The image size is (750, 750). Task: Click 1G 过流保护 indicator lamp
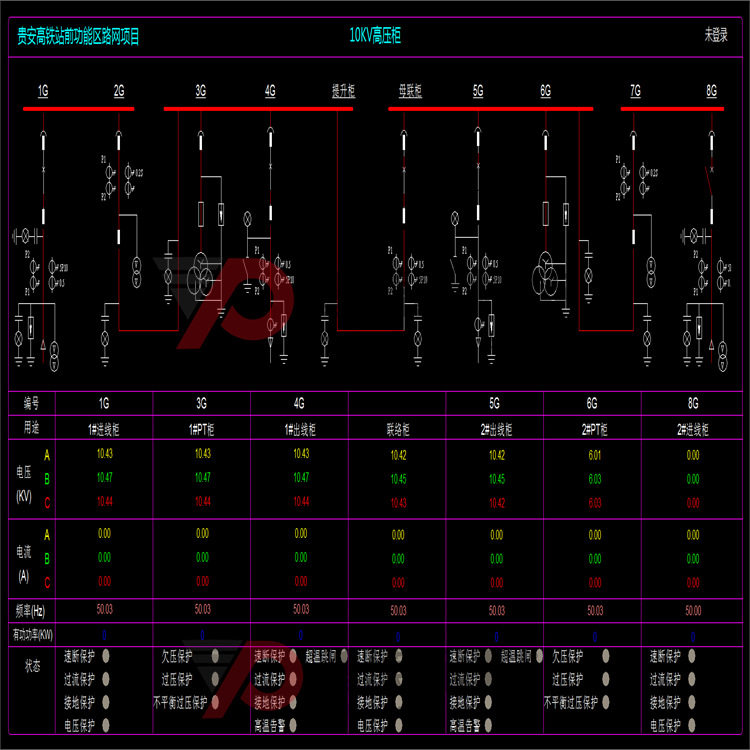pyautogui.click(x=106, y=679)
